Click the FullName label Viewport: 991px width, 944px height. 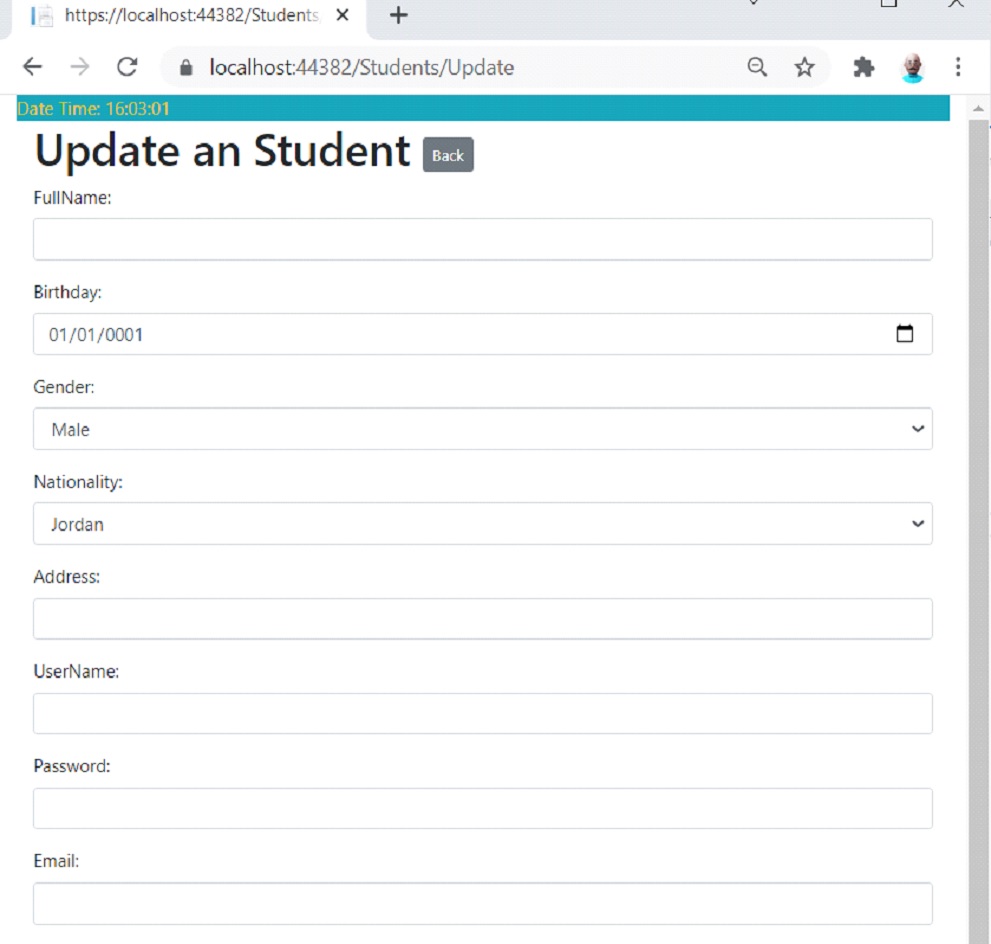(x=72, y=198)
